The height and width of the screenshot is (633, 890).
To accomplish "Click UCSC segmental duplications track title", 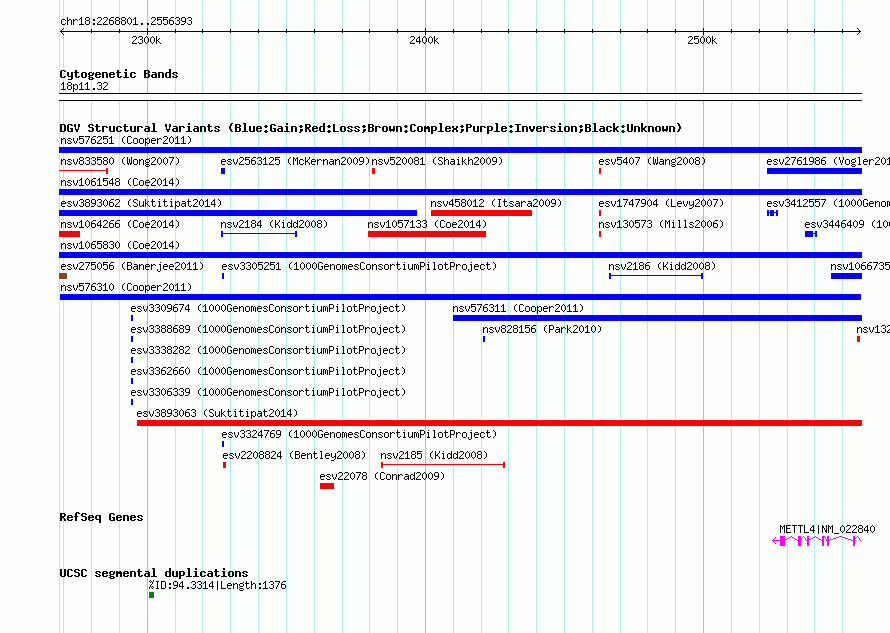I will point(154,573).
